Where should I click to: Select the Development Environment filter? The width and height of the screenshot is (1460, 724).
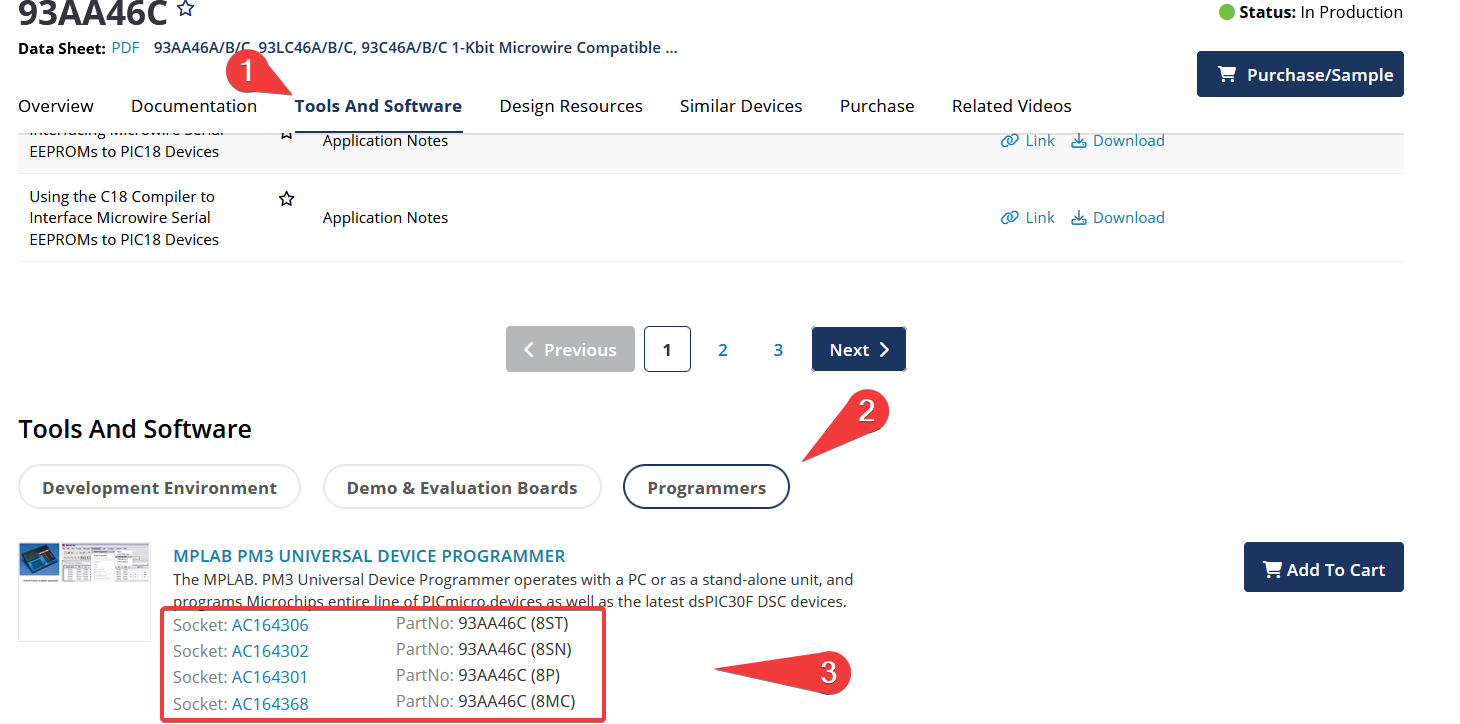(159, 487)
